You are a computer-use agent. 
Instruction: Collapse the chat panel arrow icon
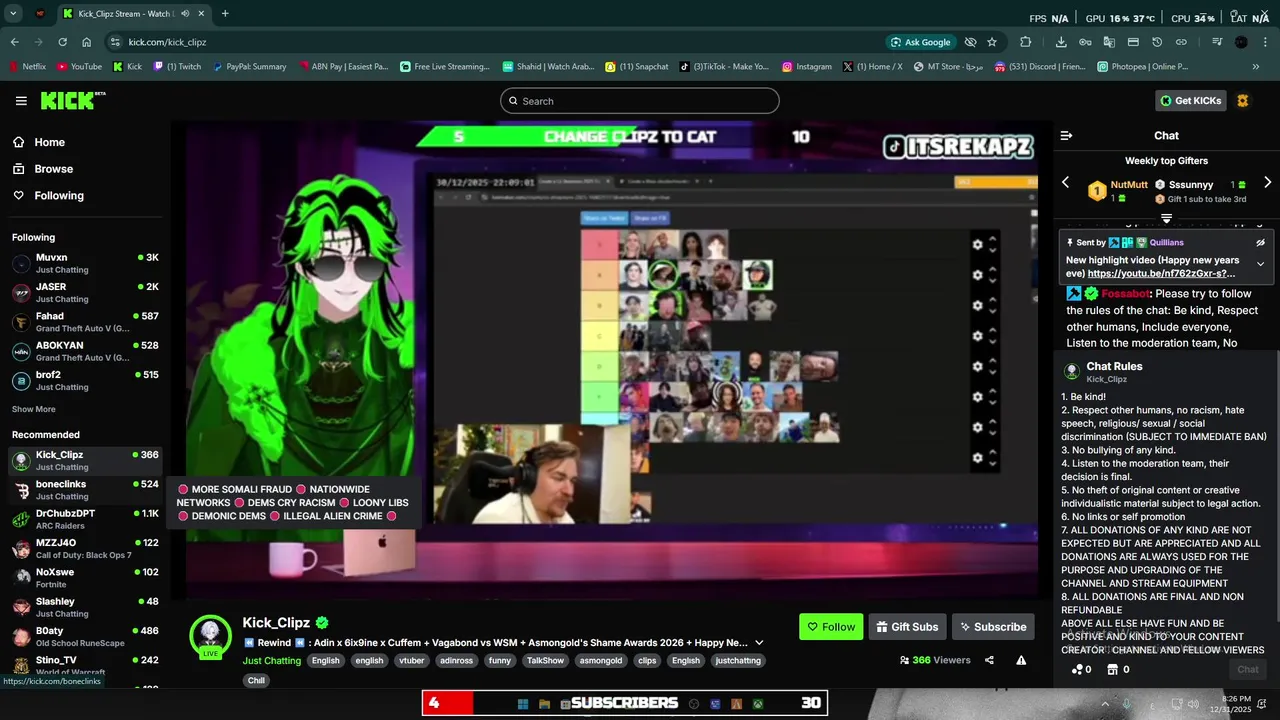(x=1066, y=135)
